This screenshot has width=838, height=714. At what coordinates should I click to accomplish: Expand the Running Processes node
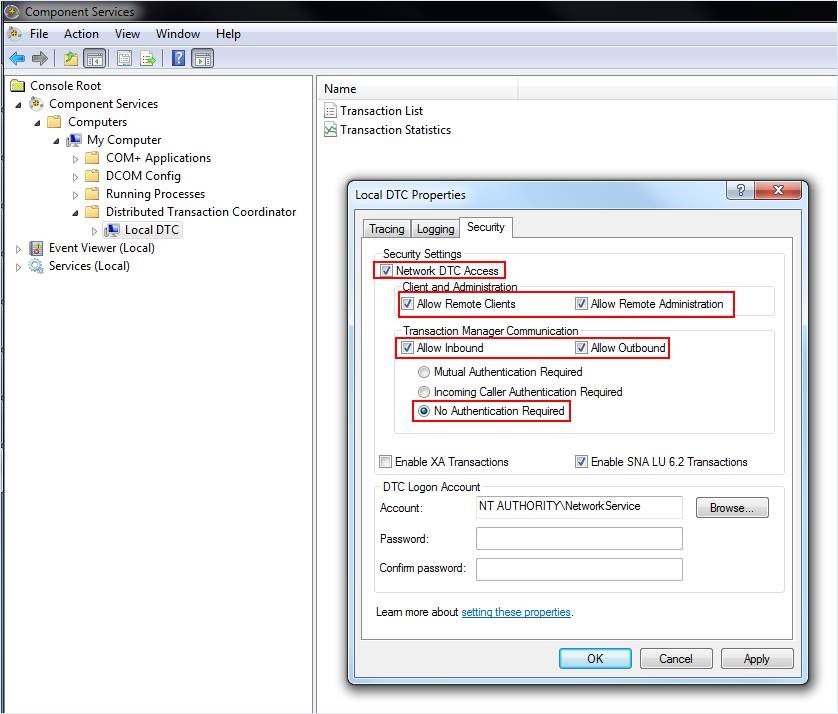click(x=75, y=195)
